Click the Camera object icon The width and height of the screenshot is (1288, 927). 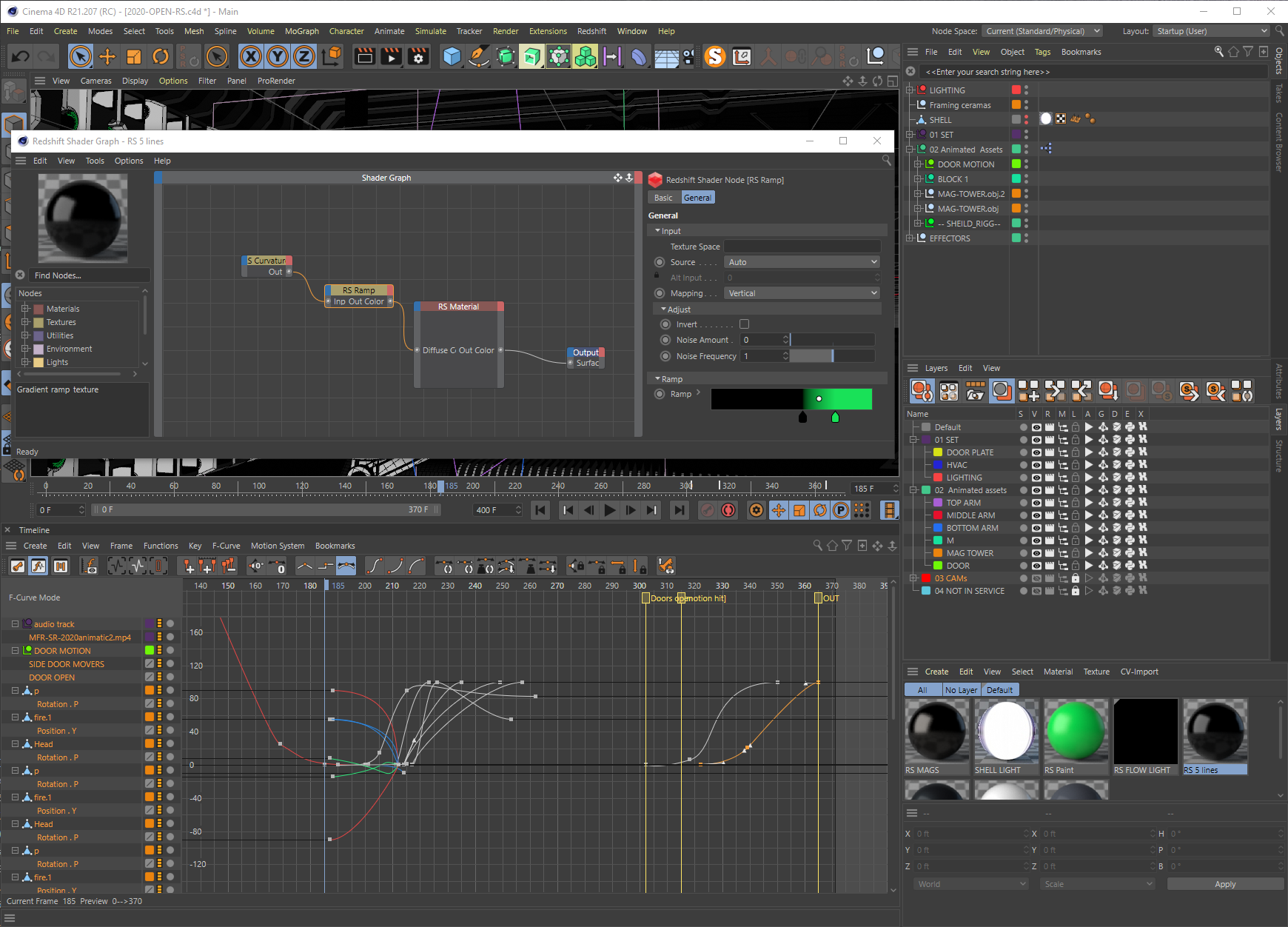click(690, 56)
